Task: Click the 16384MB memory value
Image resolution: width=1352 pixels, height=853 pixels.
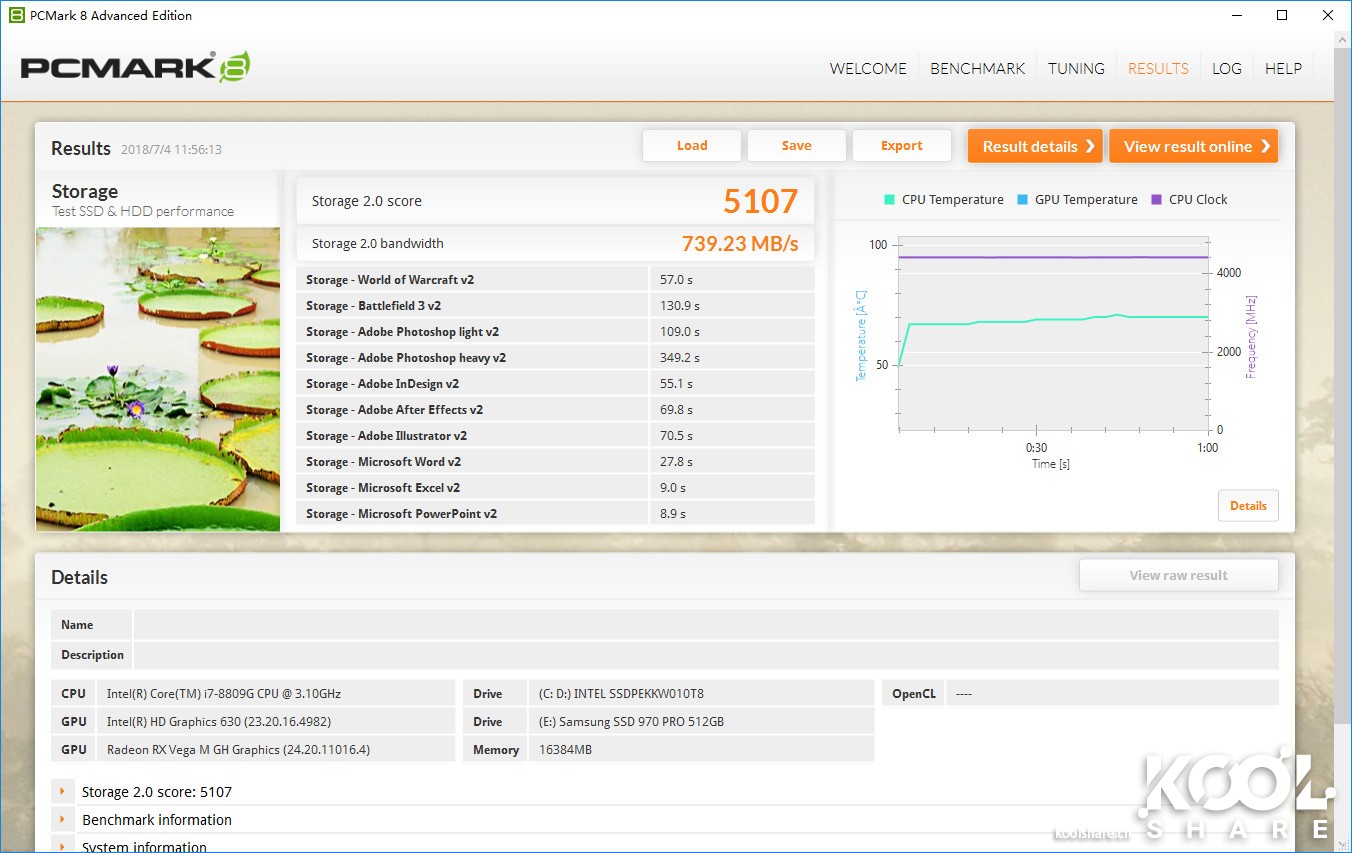Action: click(701, 750)
